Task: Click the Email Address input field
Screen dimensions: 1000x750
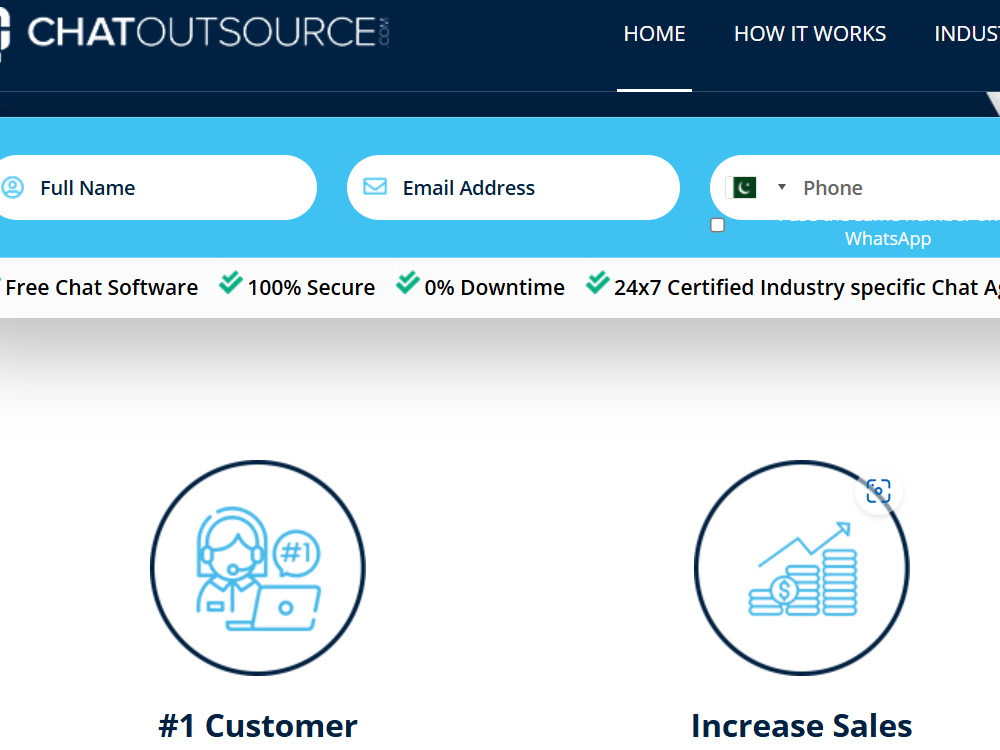Action: 513,188
